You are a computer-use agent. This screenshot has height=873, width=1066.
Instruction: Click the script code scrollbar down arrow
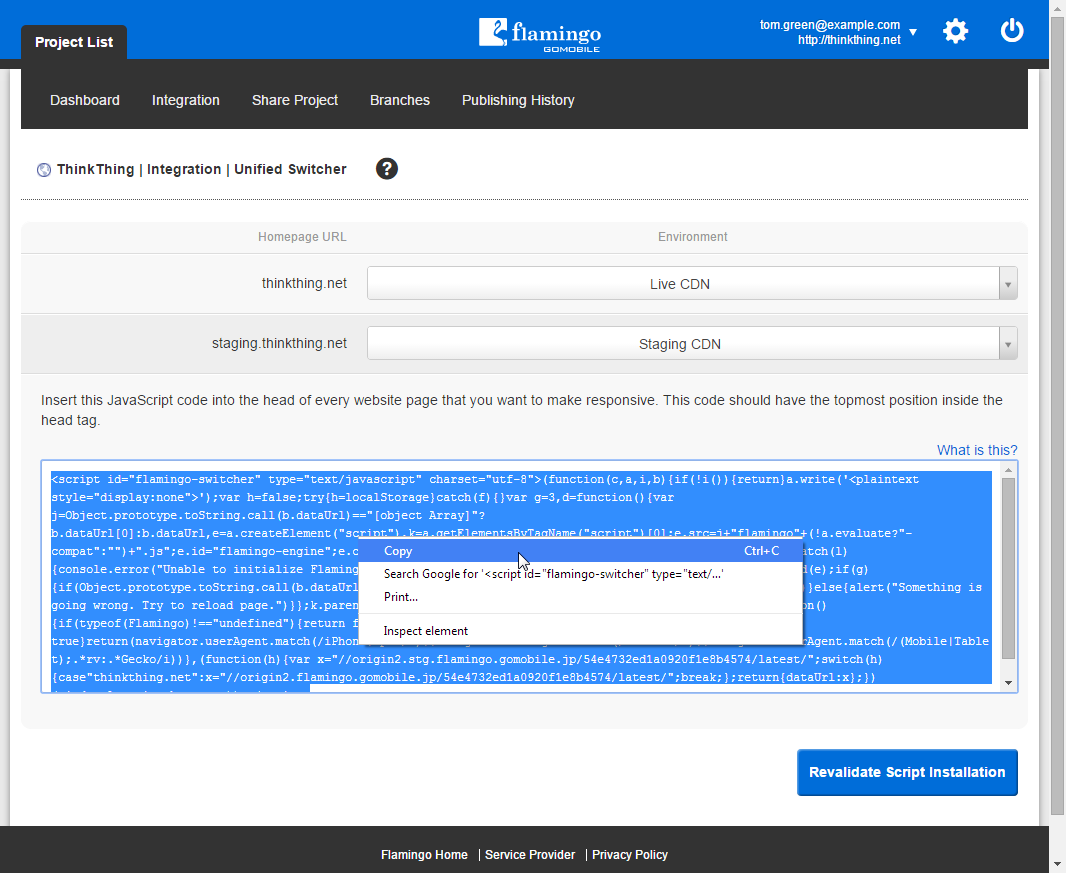coord(1008,683)
